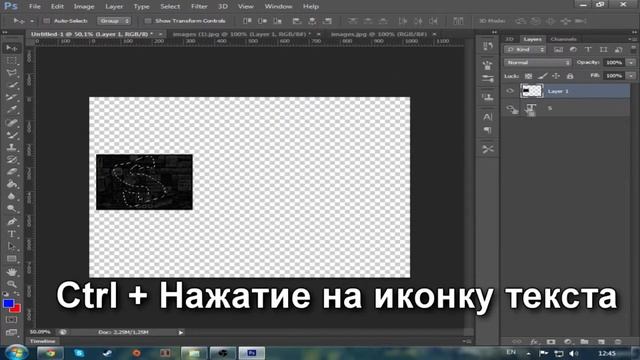Open the File menu
Screen dimensions: 640x360
tap(35, 7)
